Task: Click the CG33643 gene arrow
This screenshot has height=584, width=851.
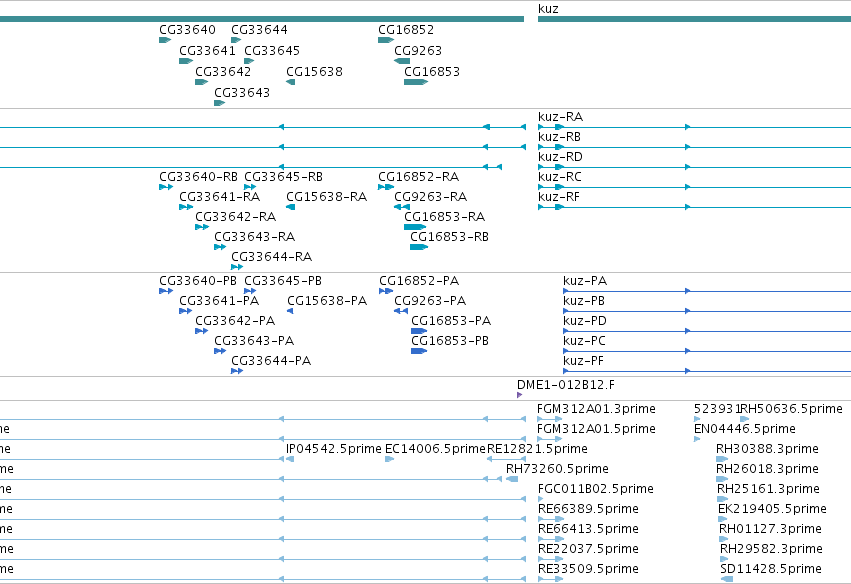Action: 219,103
